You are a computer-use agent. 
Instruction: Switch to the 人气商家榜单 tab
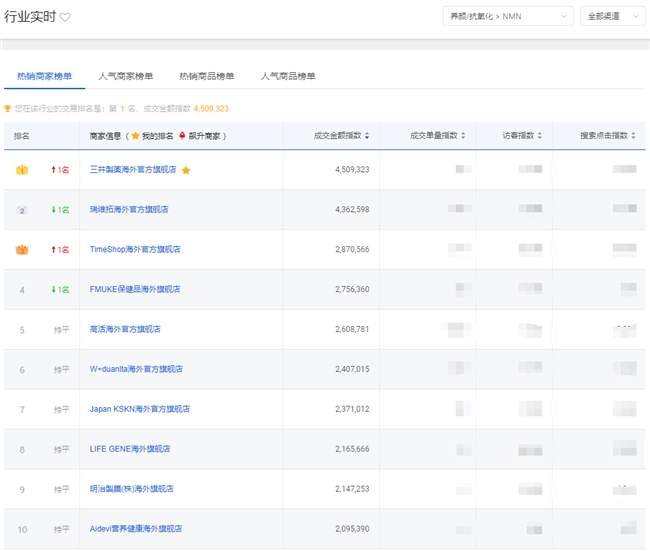tap(126, 76)
